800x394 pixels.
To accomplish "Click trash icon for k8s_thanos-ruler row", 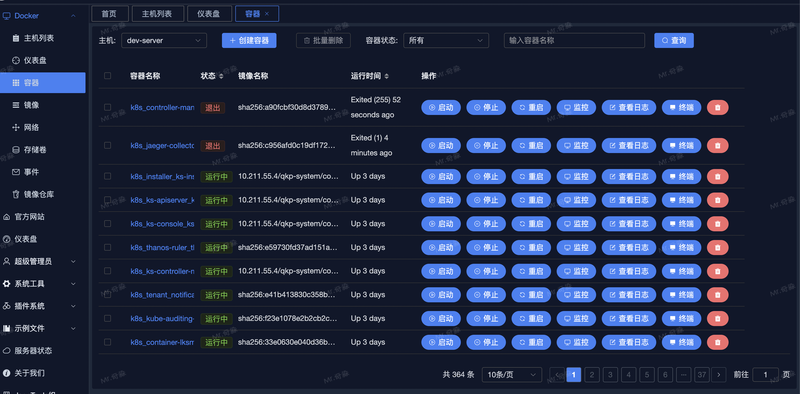I will click(717, 248).
